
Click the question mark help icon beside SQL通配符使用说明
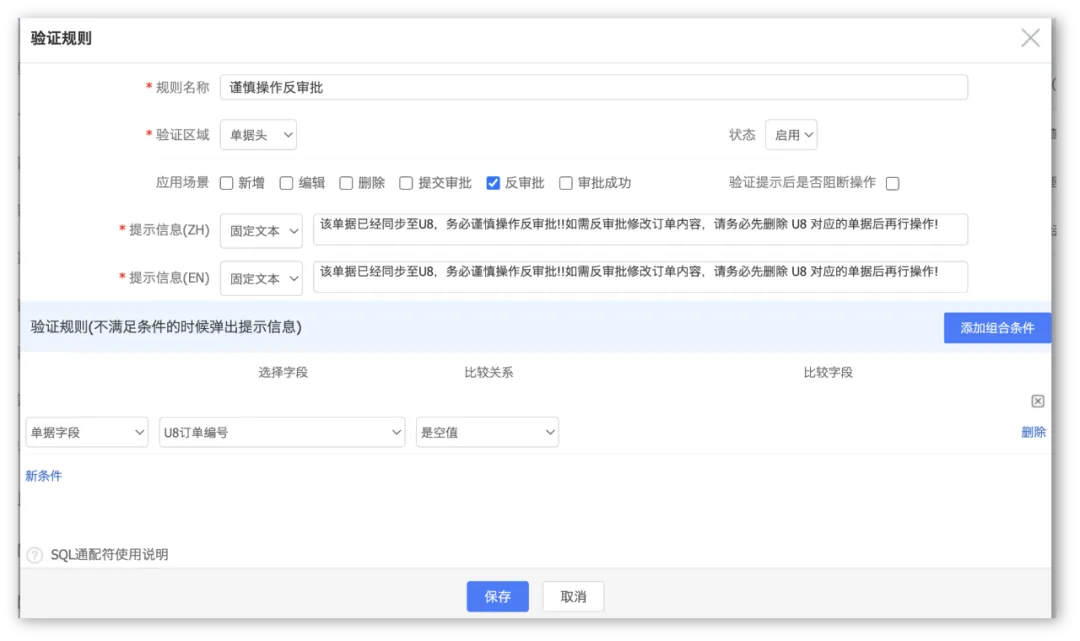(x=34, y=555)
